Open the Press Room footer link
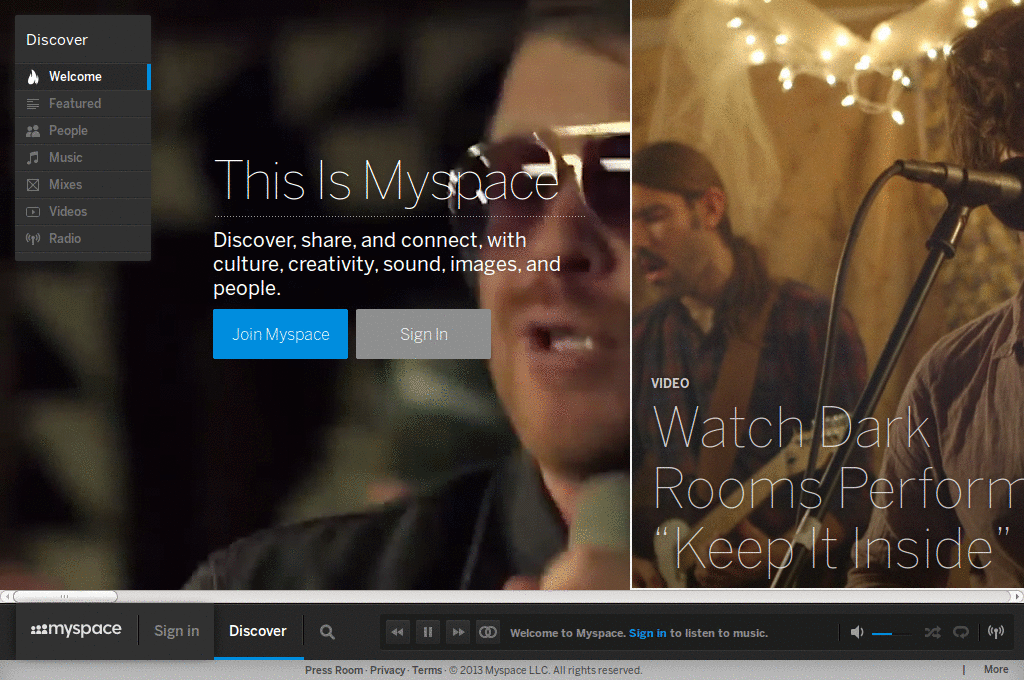 [334, 670]
